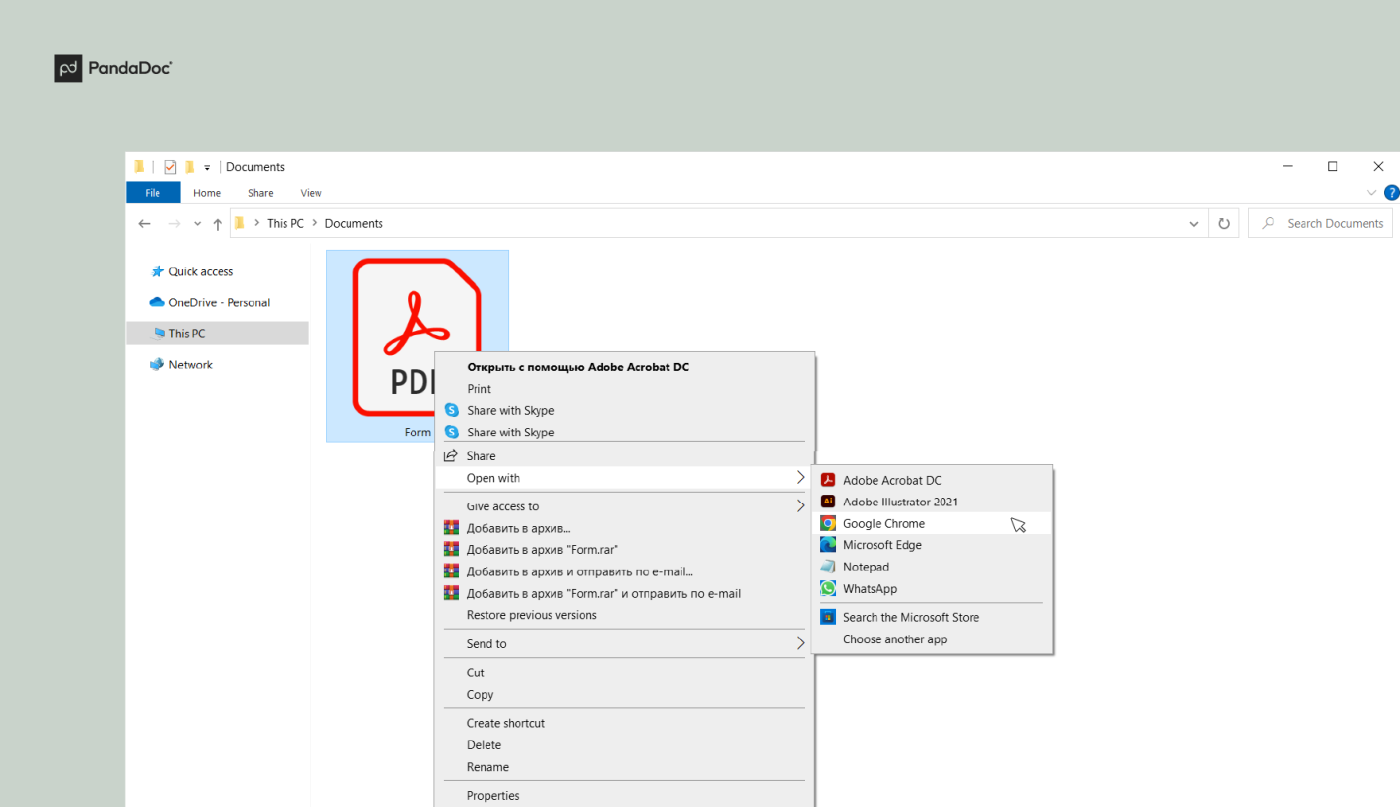Click the New folder icon in quick access toolbar
Viewport: 1400px width, 807px height.
(189, 167)
